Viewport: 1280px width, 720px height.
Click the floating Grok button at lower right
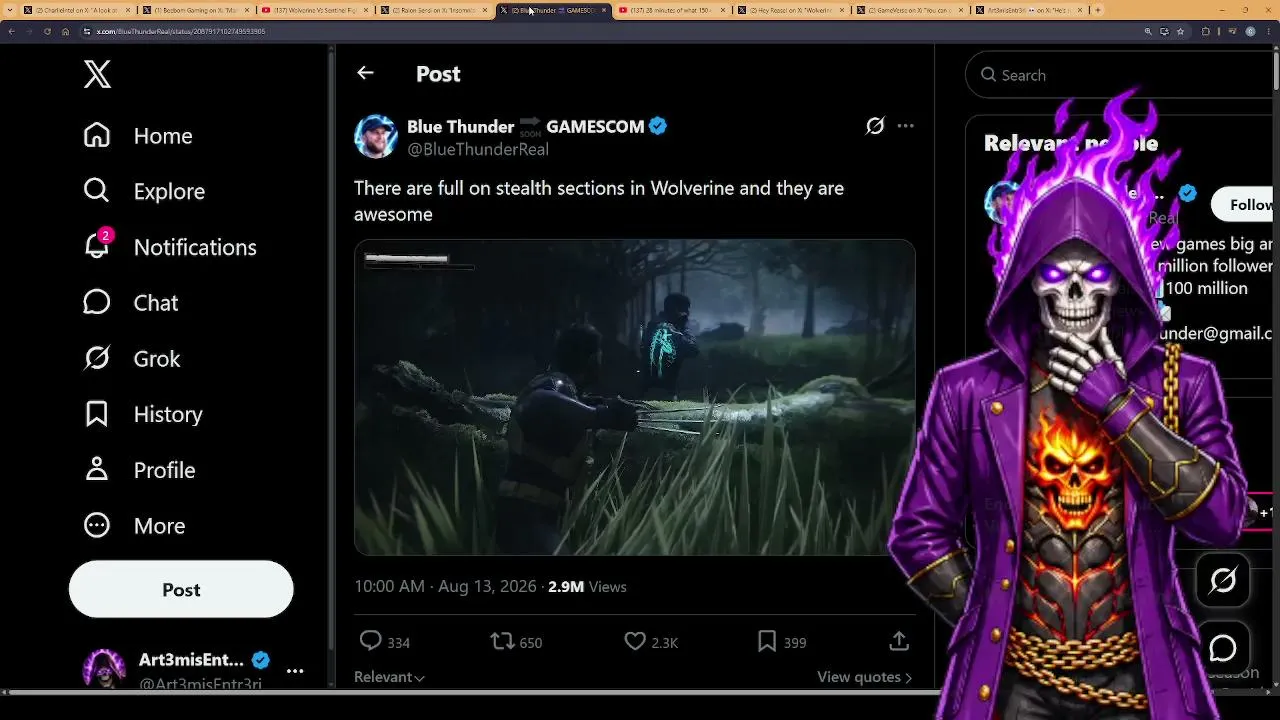pyautogui.click(x=1223, y=580)
